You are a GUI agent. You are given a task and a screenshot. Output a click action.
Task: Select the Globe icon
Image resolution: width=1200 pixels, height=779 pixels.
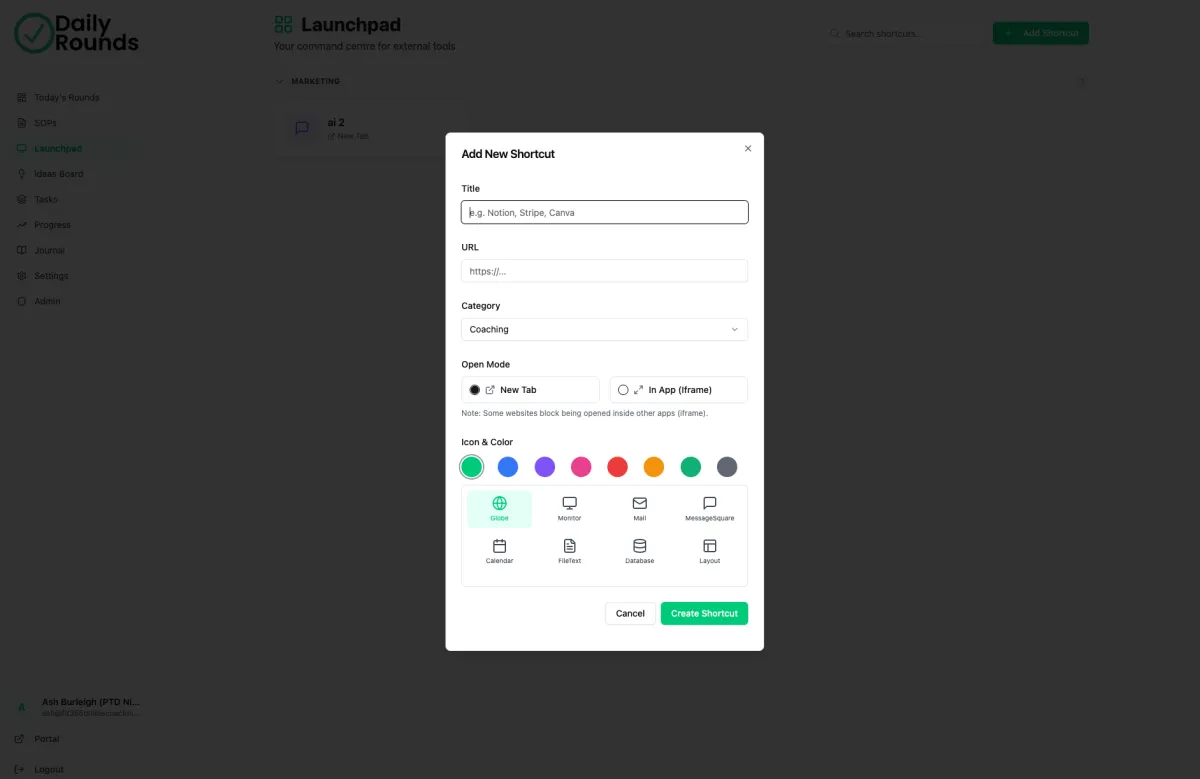(499, 509)
